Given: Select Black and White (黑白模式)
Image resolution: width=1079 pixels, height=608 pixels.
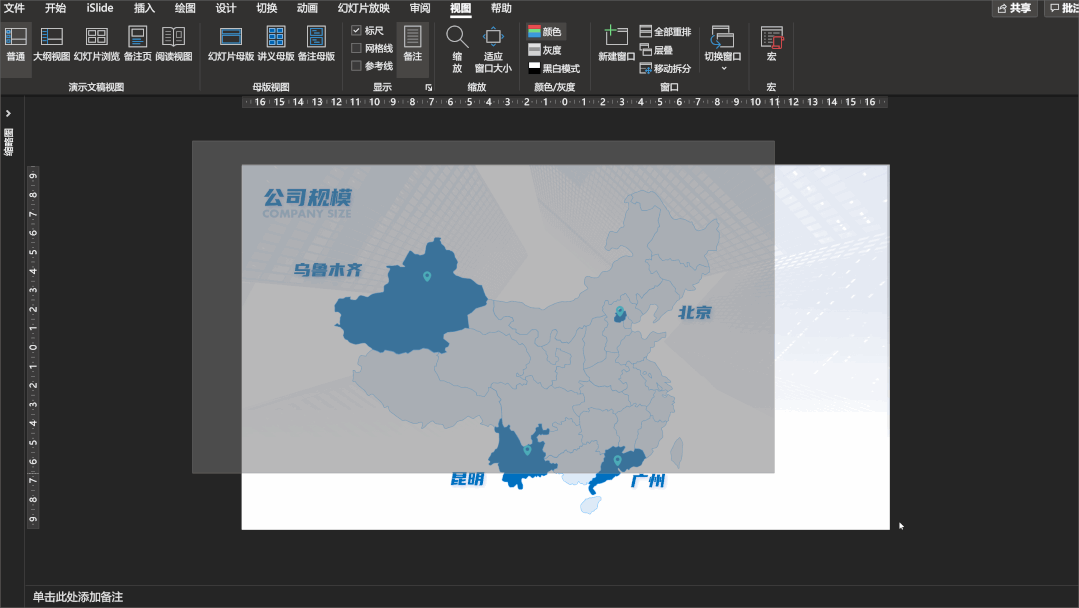Looking at the screenshot, I should [554, 68].
